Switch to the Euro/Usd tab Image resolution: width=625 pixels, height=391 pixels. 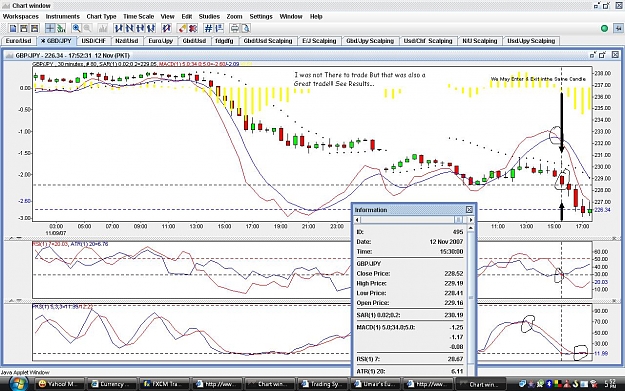coord(18,41)
